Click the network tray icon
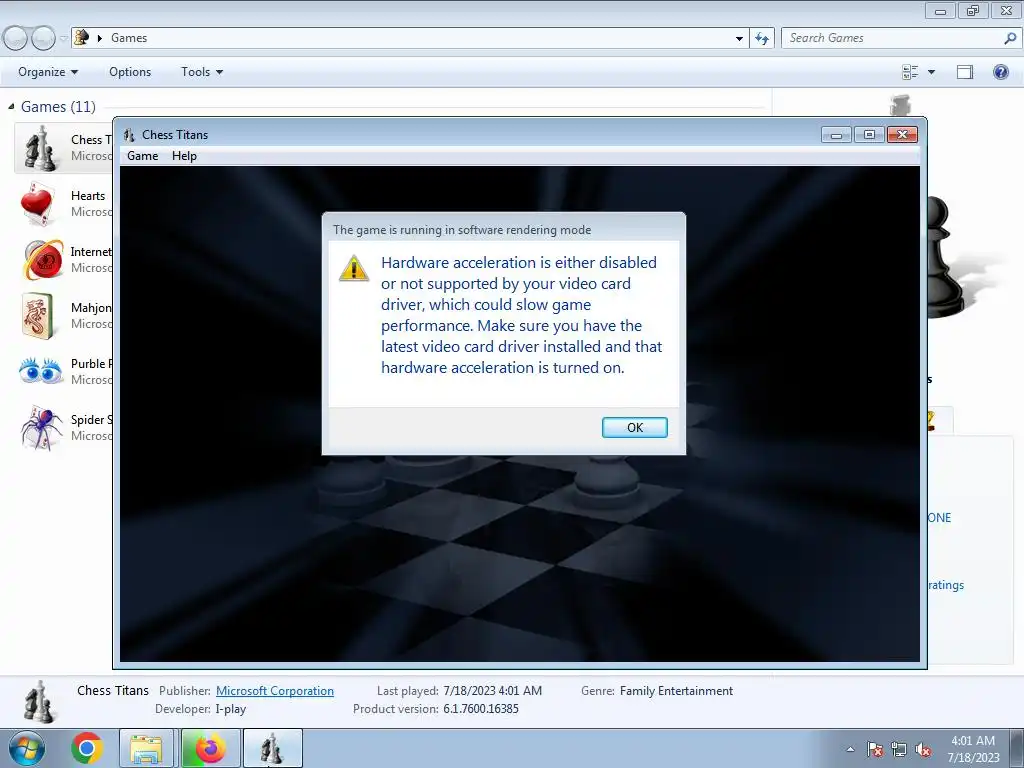Viewport: 1024px width, 768px height. coord(899,749)
